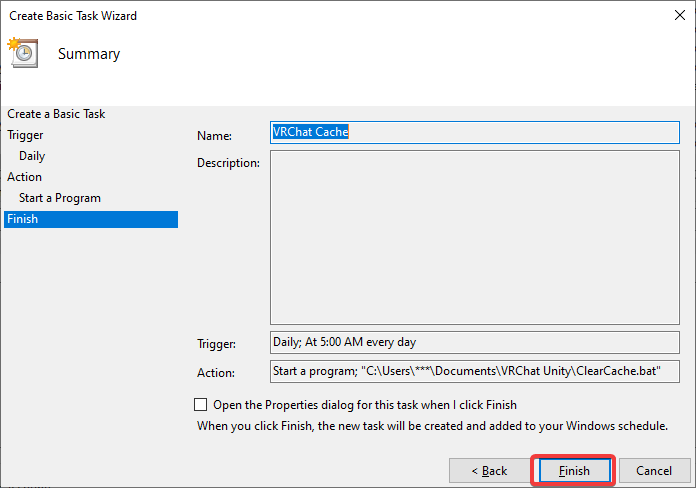This screenshot has width=696, height=488.
Task: Click the Description label
Action: coord(228,162)
